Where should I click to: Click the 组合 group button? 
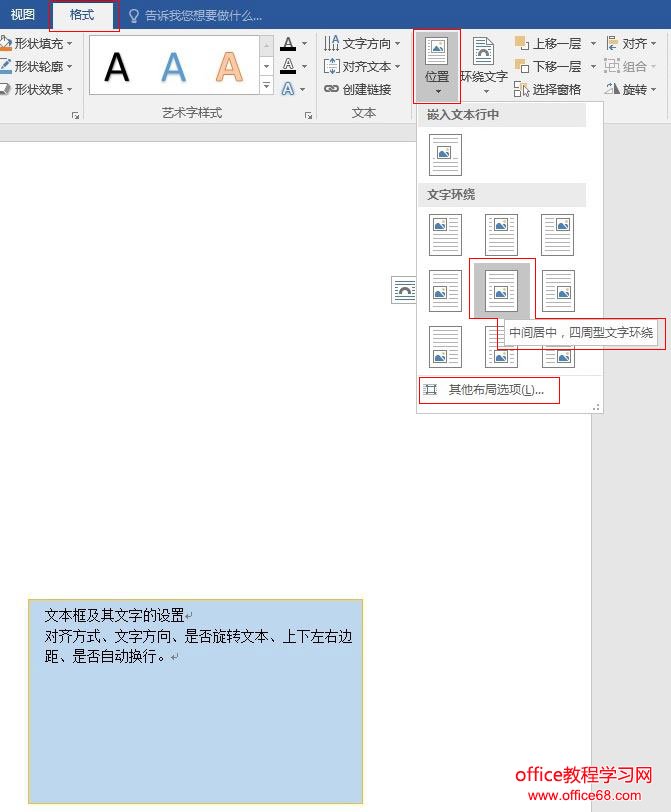tap(630, 66)
